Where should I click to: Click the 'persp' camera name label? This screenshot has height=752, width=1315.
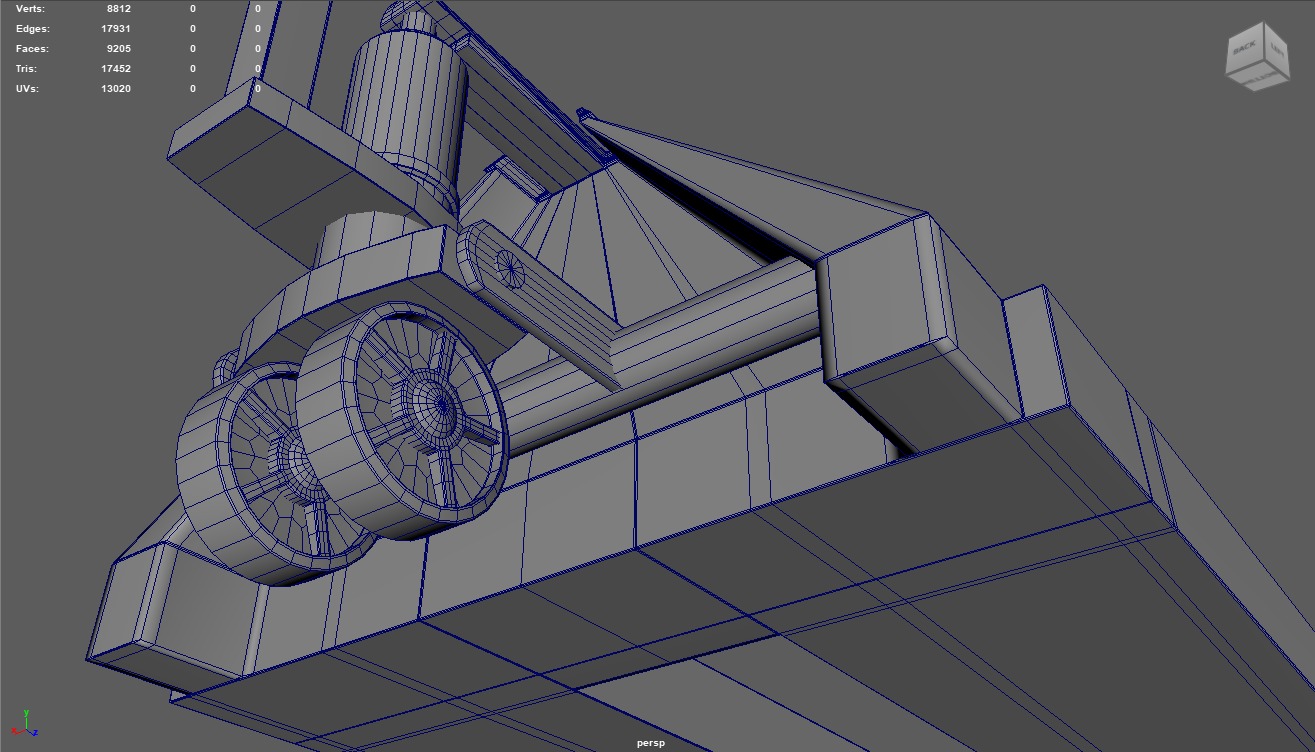651,743
